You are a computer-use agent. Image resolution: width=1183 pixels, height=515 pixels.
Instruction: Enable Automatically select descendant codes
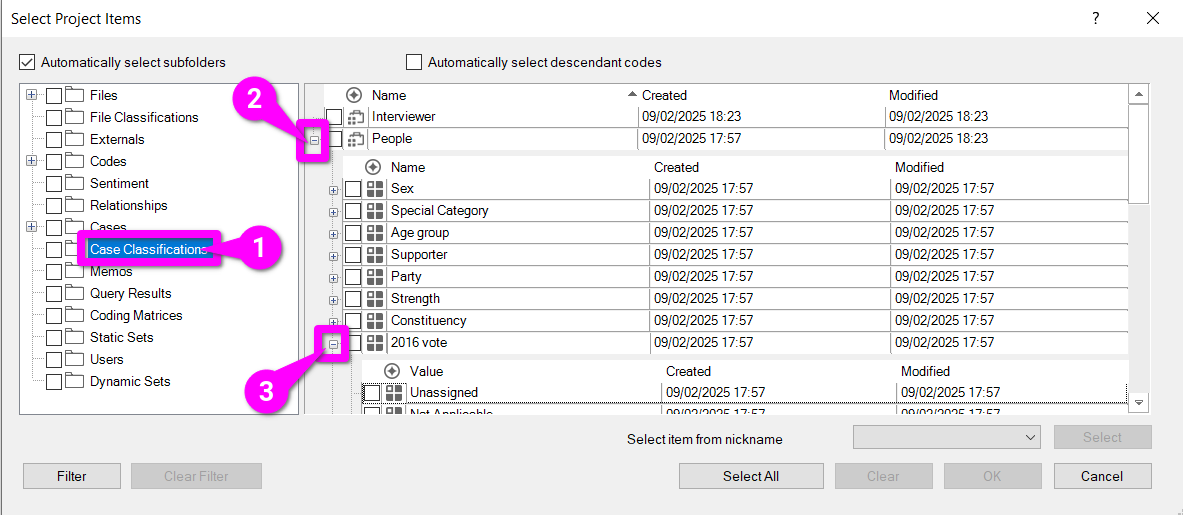pos(414,62)
